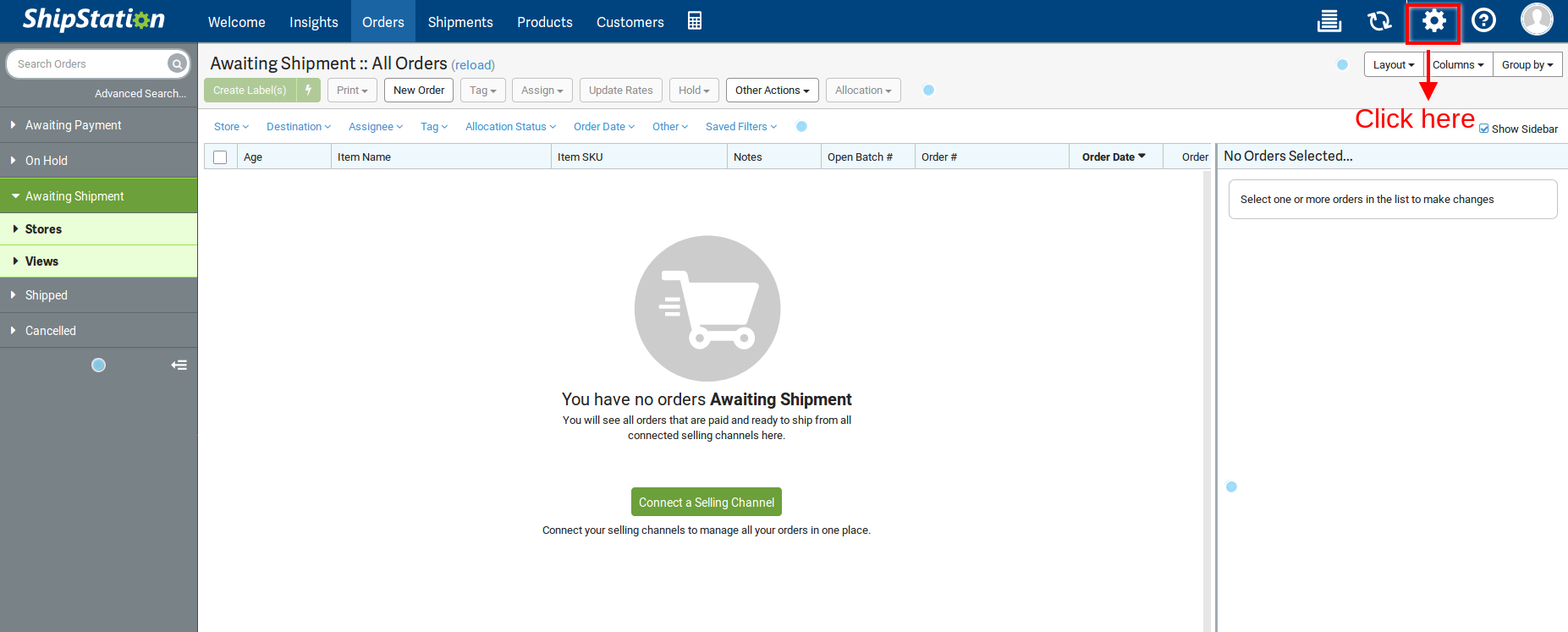The image size is (1568, 632).
Task: Expand the Columns dropdown
Action: coord(1457,65)
